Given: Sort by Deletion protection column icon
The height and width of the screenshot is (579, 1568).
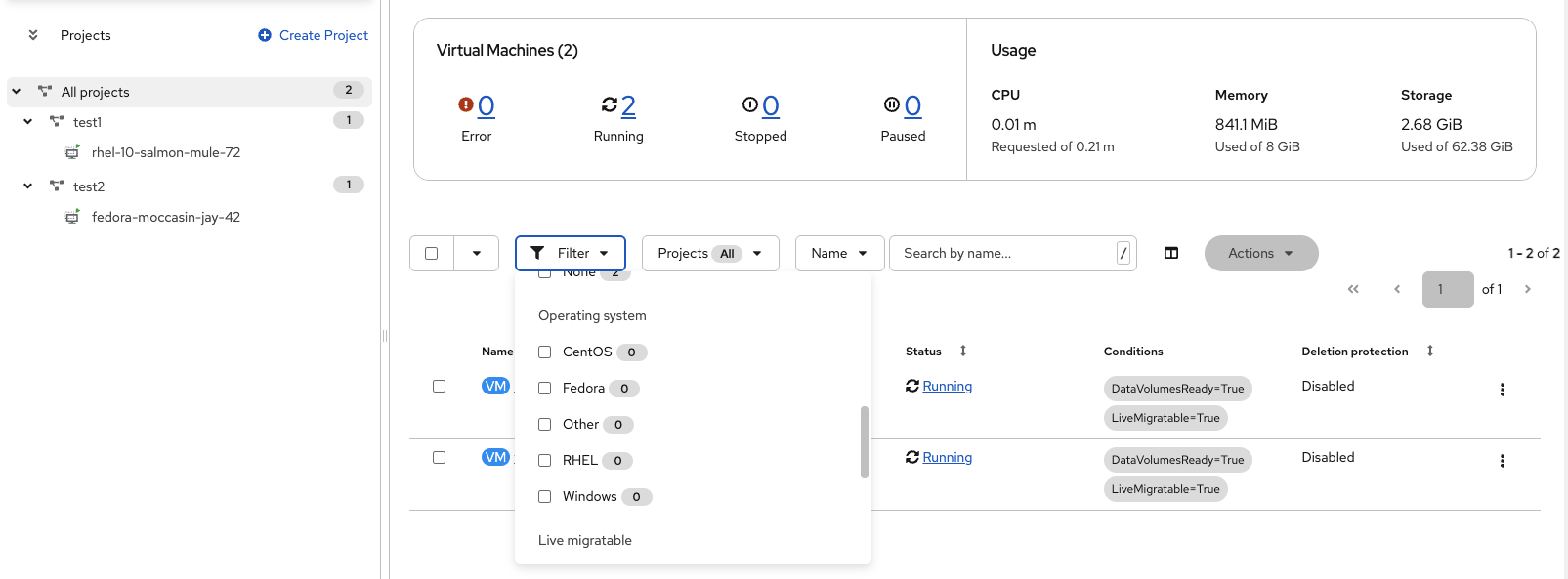Looking at the screenshot, I should coord(1430,351).
